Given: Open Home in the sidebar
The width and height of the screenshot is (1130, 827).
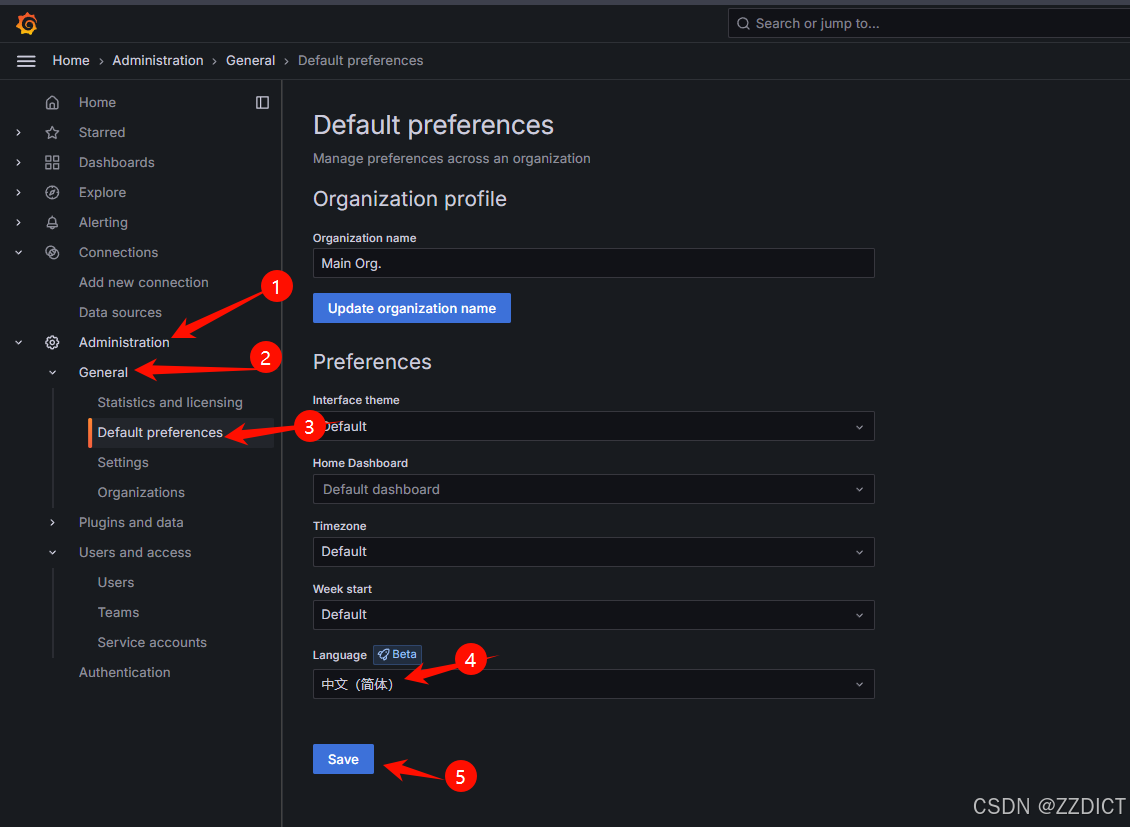Looking at the screenshot, I should pyautogui.click(x=97, y=102).
